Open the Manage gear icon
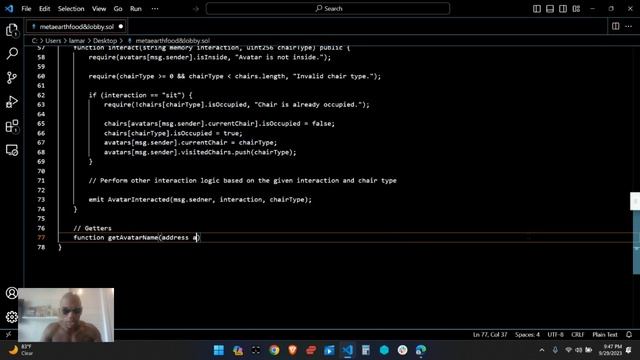The width and height of the screenshot is (640, 360). [x=12, y=317]
